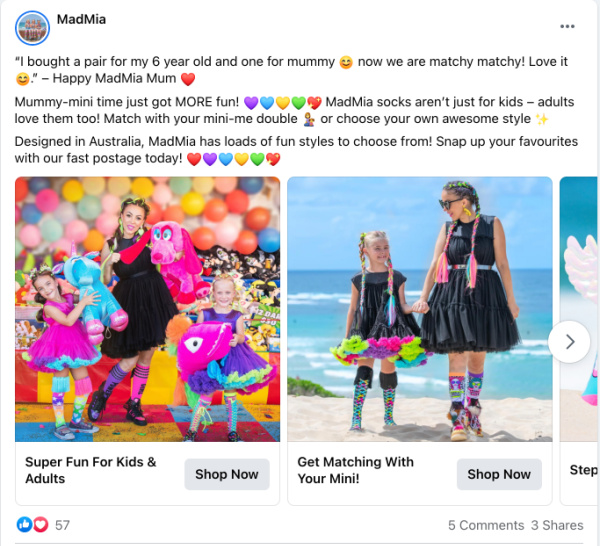View the 5 Comments
The height and width of the screenshot is (546, 600).
point(485,525)
